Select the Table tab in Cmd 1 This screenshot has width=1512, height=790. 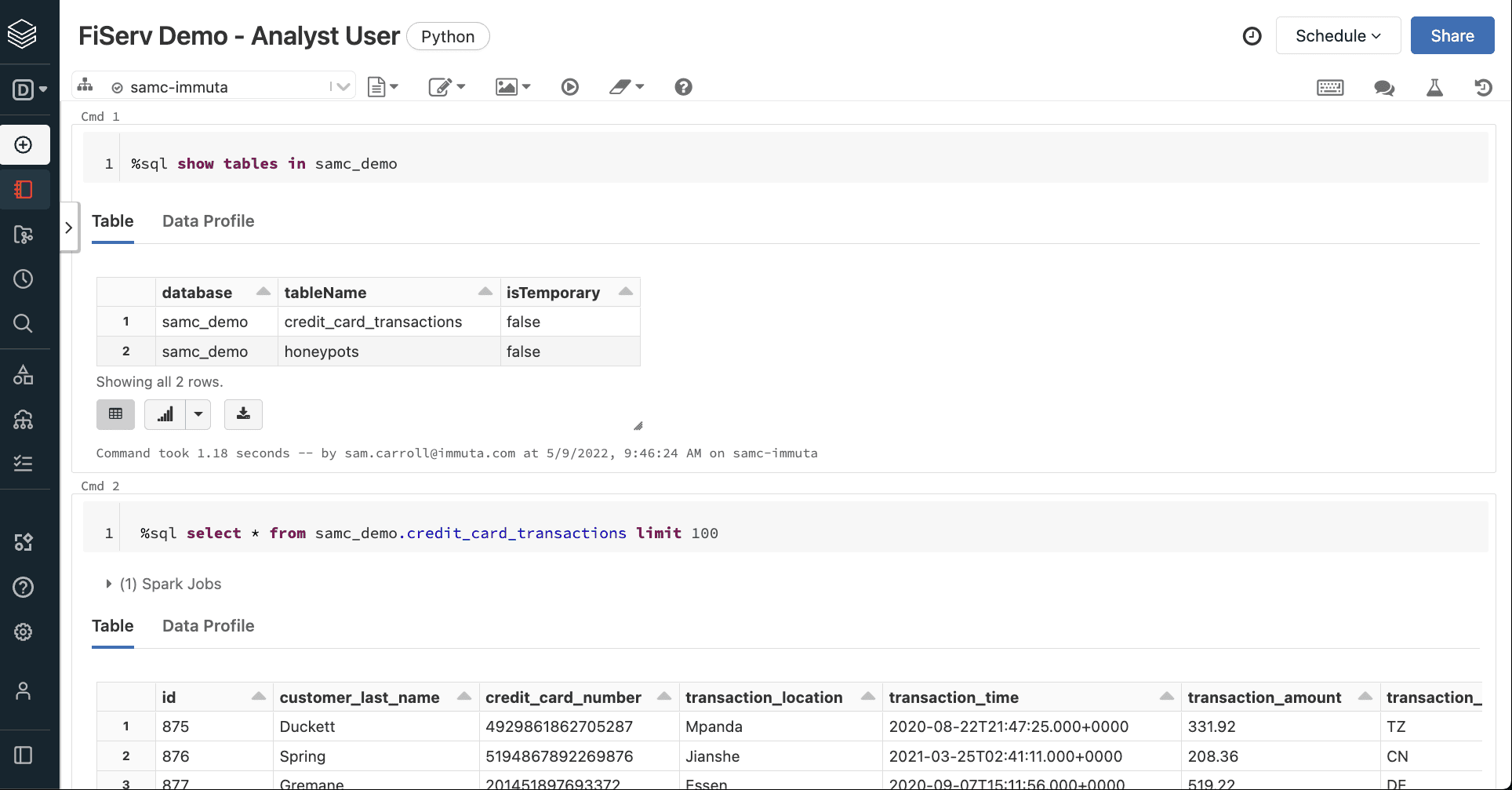tap(113, 221)
